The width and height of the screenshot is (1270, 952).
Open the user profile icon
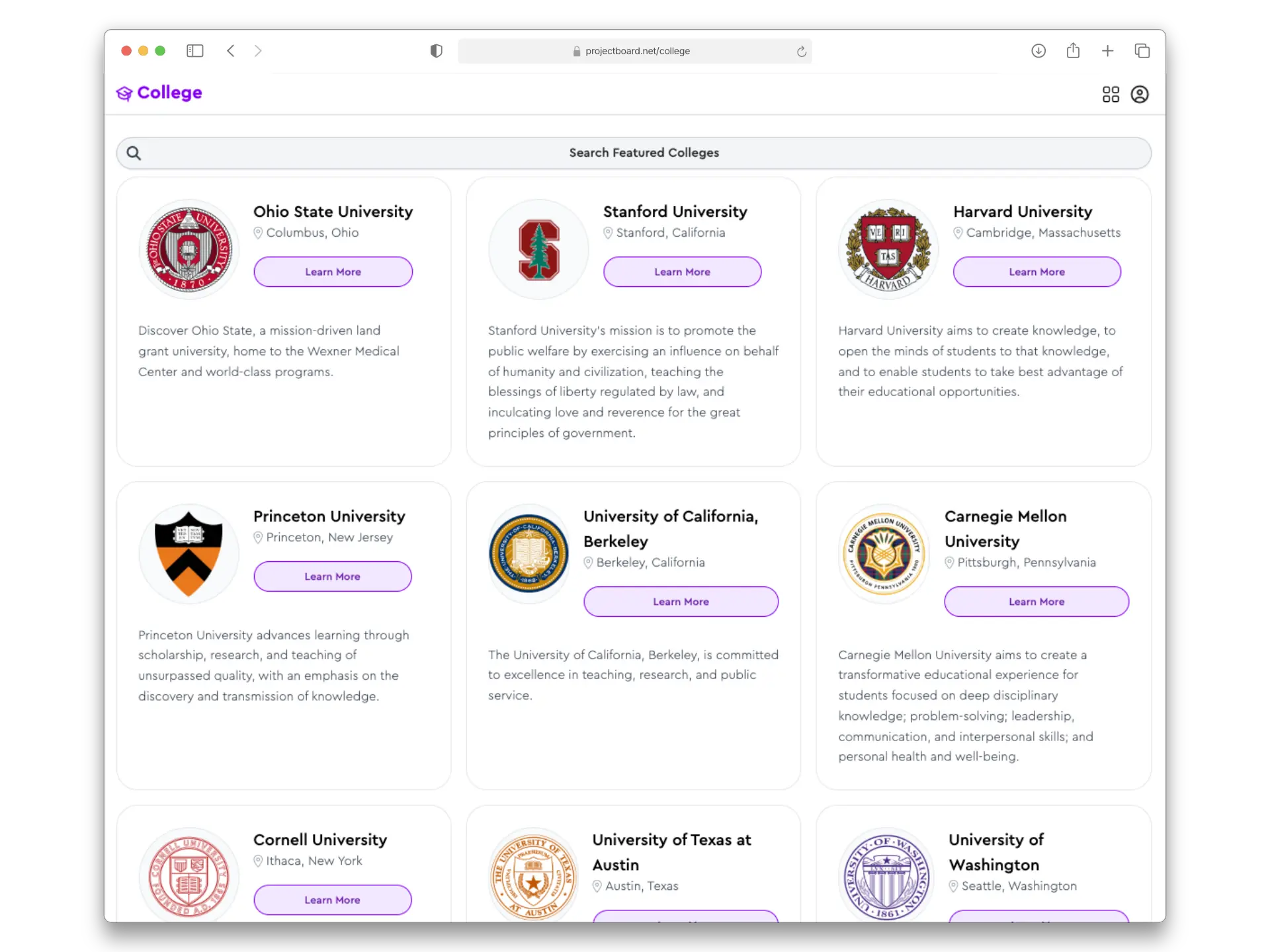pyautogui.click(x=1140, y=95)
